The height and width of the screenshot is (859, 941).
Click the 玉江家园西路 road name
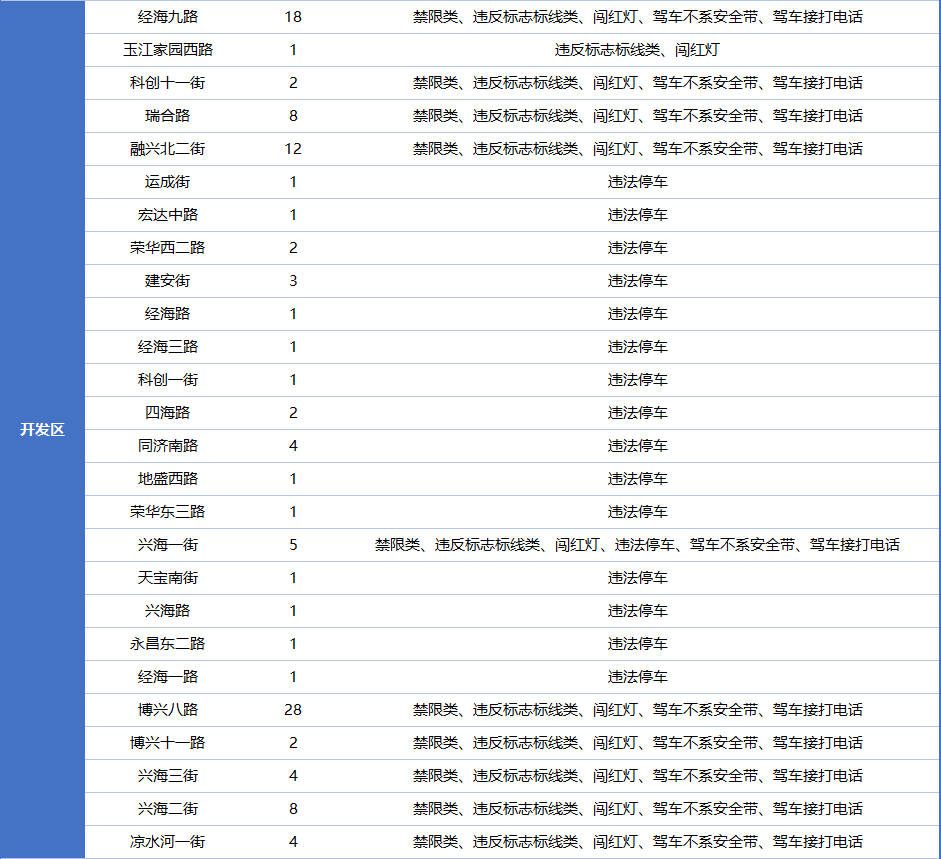point(167,50)
